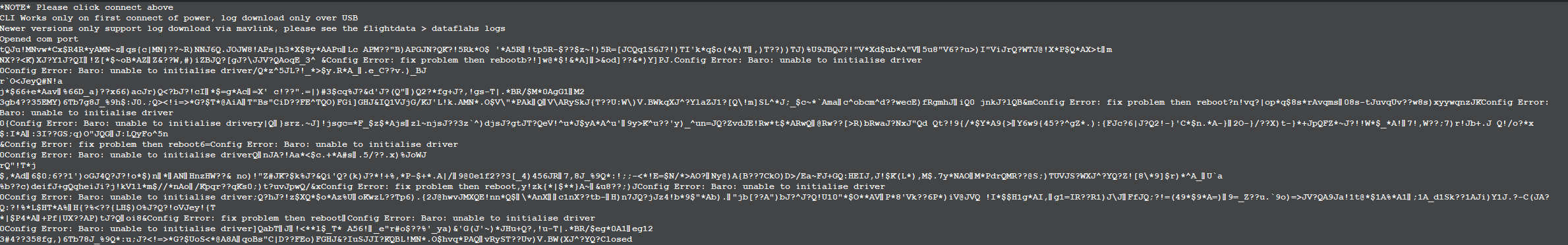The width and height of the screenshot is (1568, 245).
Task: Click the word 'Closed' ending the last line
Action: point(616,239)
